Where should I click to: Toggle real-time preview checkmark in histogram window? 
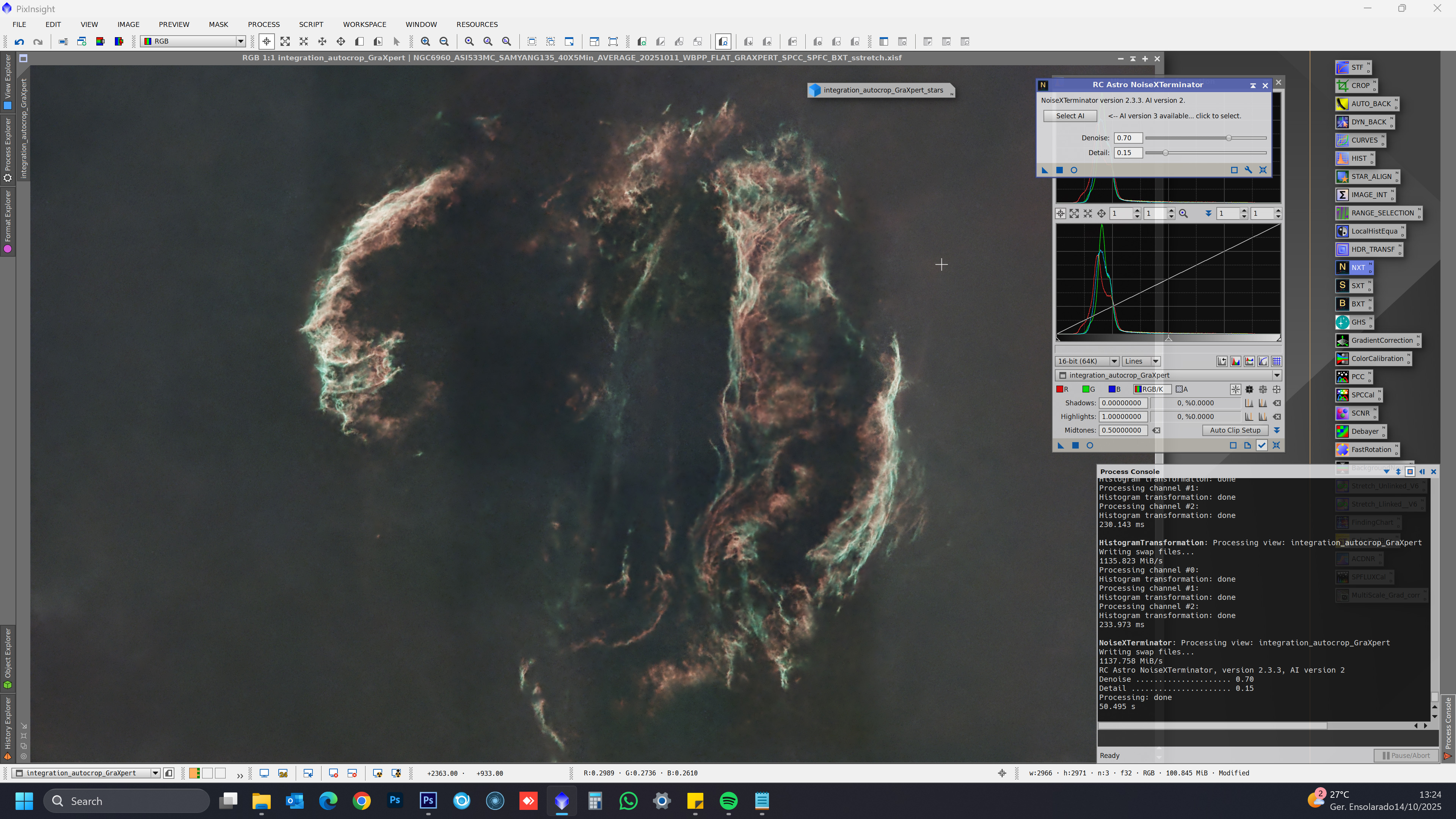point(1261,446)
